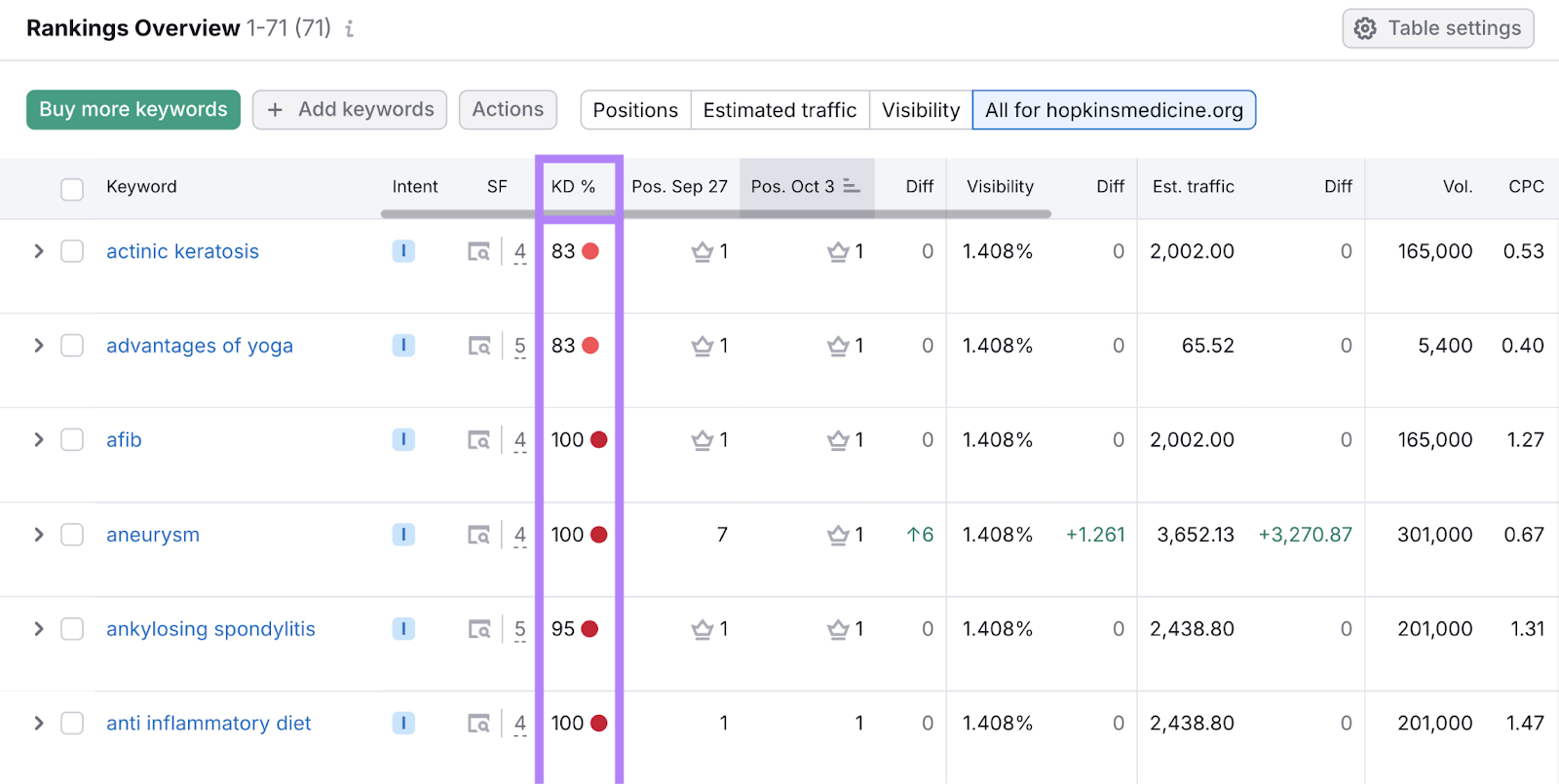This screenshot has width=1559, height=784.
Task: Click KD dot for ankylosing spondylitis
Action: point(589,629)
